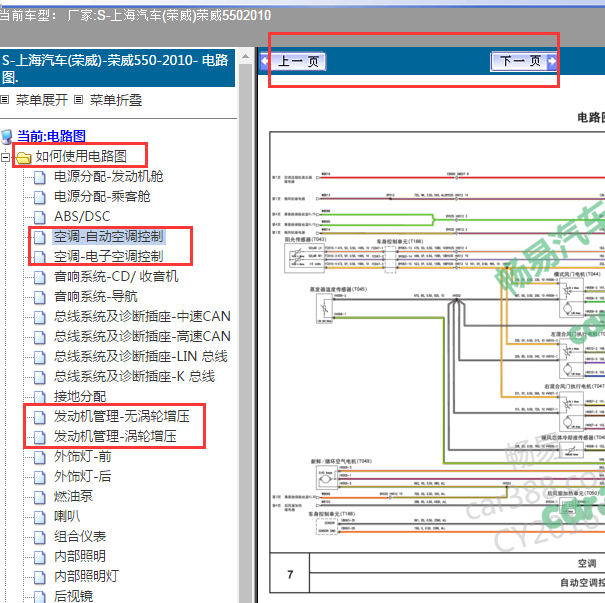Click page icon of 外饰灯-后
This screenshot has width=605, height=603.
point(39,478)
